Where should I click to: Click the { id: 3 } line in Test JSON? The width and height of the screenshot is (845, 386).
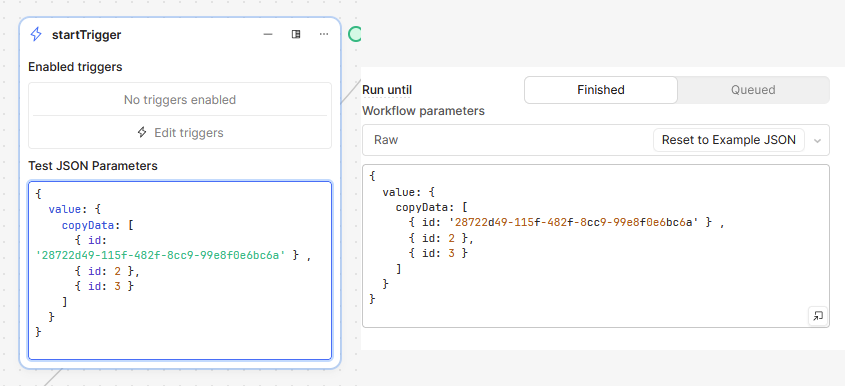pos(104,286)
